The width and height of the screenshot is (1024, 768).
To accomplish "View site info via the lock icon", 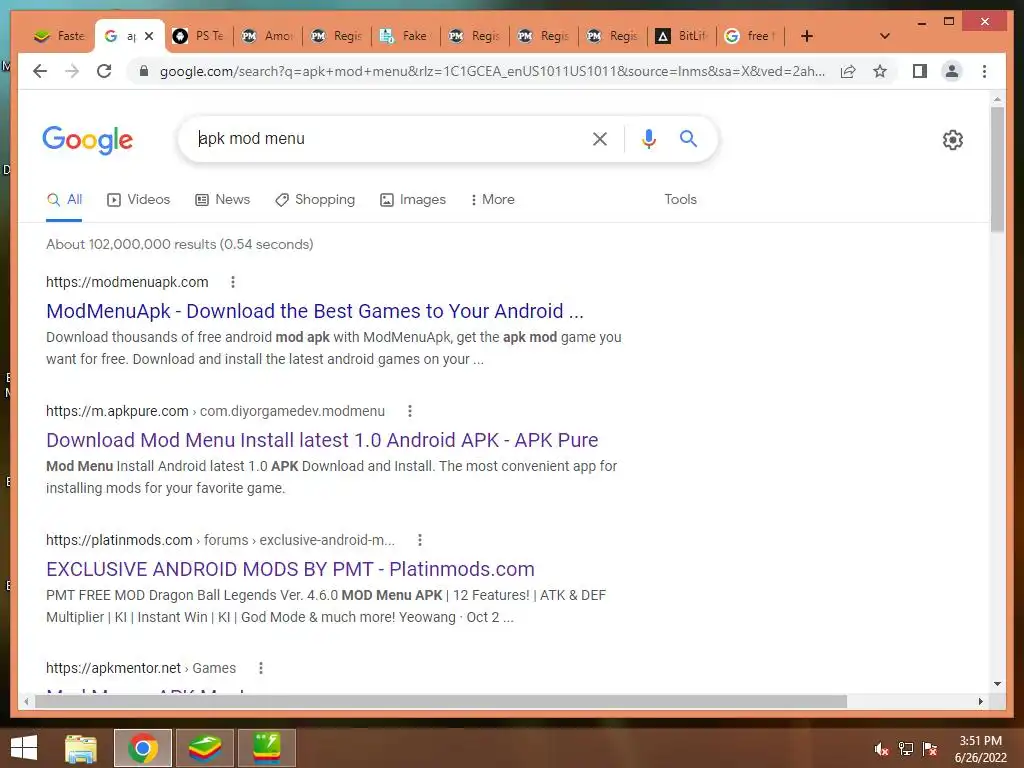I will click(x=144, y=71).
